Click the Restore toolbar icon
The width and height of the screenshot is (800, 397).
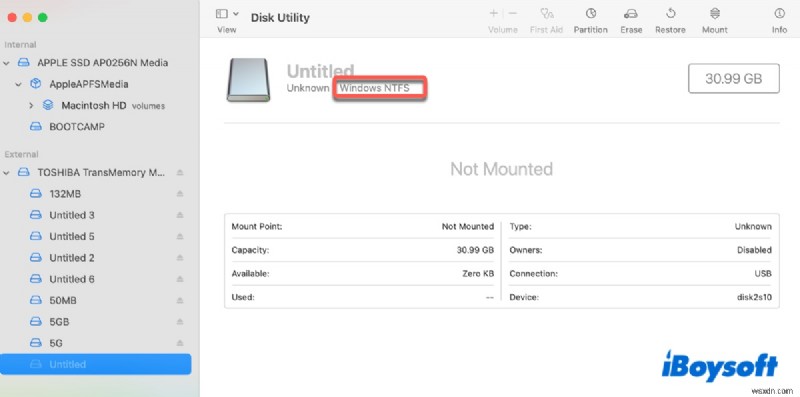(x=670, y=14)
